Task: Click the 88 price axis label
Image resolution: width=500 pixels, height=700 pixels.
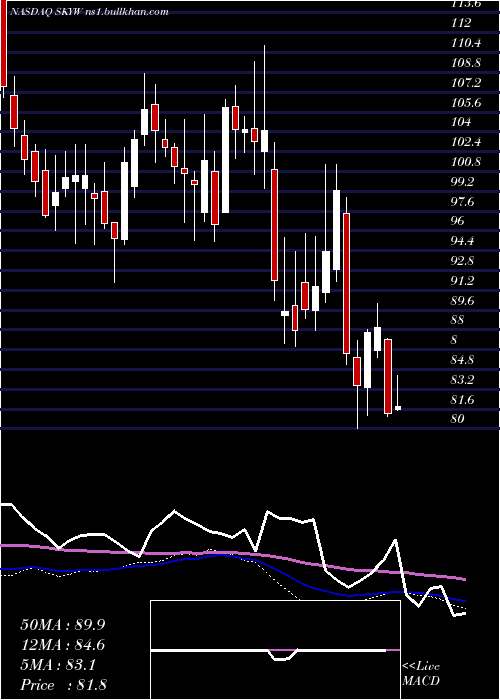Action: (x=458, y=320)
